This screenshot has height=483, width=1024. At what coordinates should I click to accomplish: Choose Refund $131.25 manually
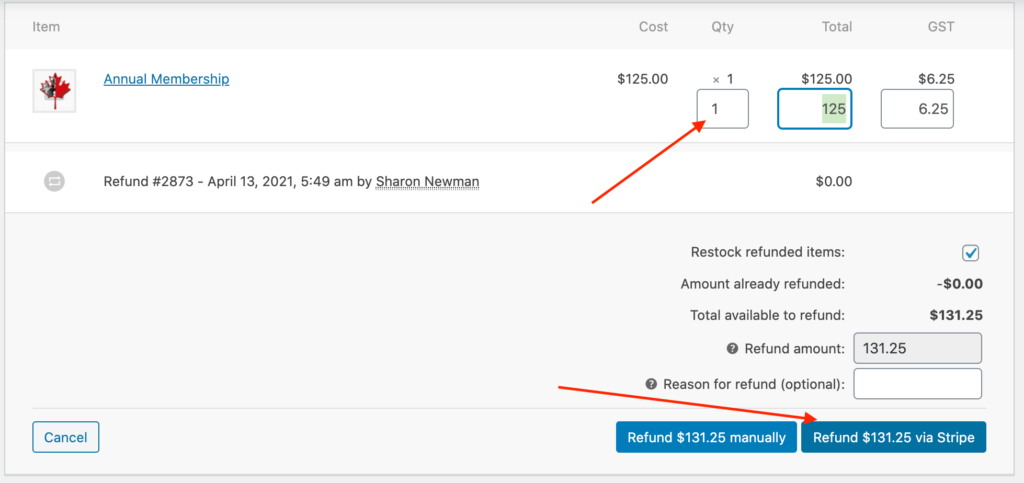(707, 437)
